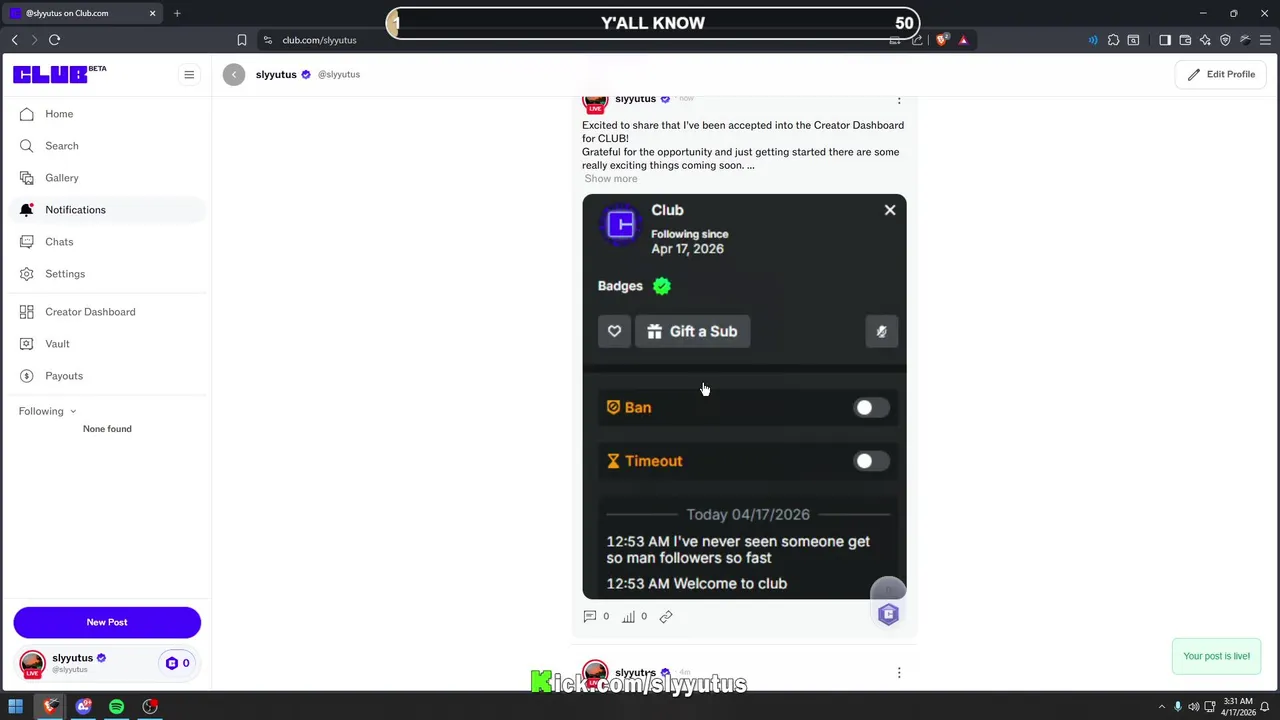Click the New Post button
Viewport: 1280px width, 720px height.
tap(107, 622)
